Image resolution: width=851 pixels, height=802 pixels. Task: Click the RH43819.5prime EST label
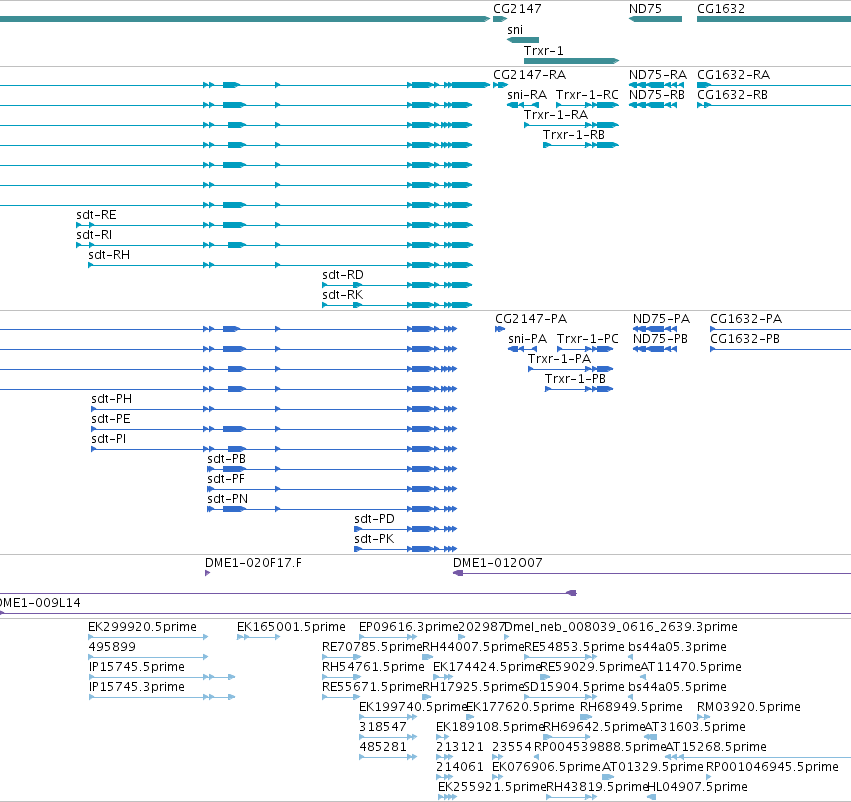[597, 787]
